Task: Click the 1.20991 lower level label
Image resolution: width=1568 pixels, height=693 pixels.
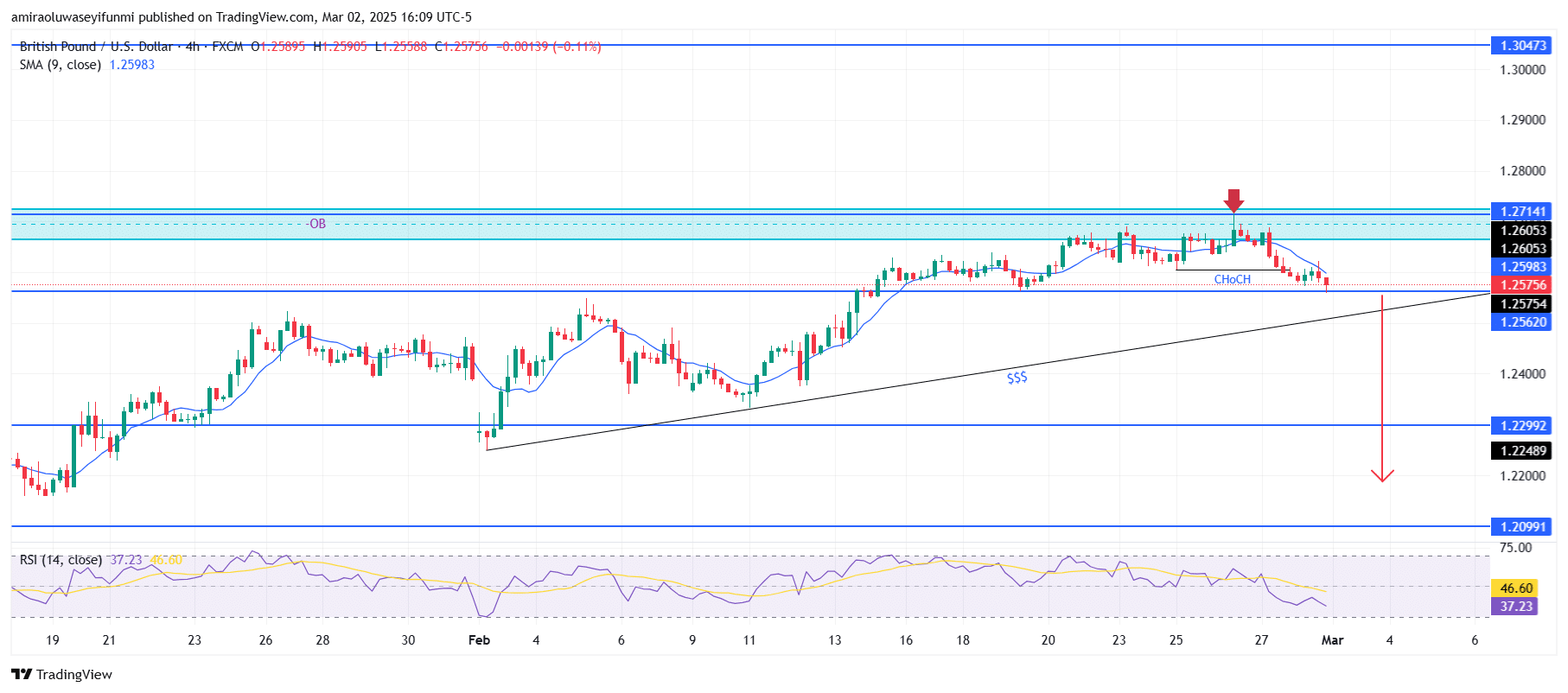Action: (1521, 527)
